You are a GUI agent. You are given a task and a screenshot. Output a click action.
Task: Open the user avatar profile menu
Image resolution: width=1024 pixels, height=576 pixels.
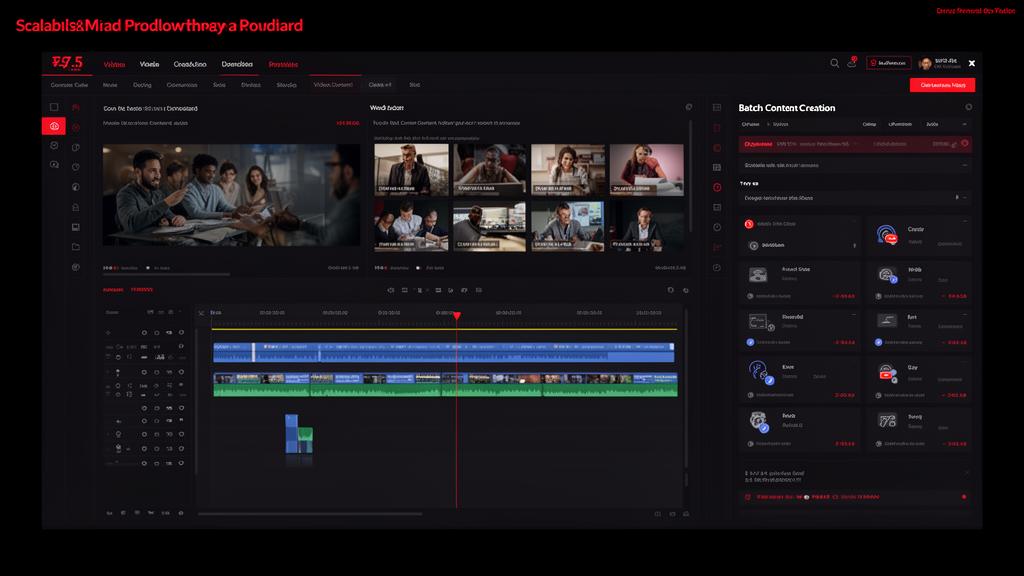coord(925,63)
